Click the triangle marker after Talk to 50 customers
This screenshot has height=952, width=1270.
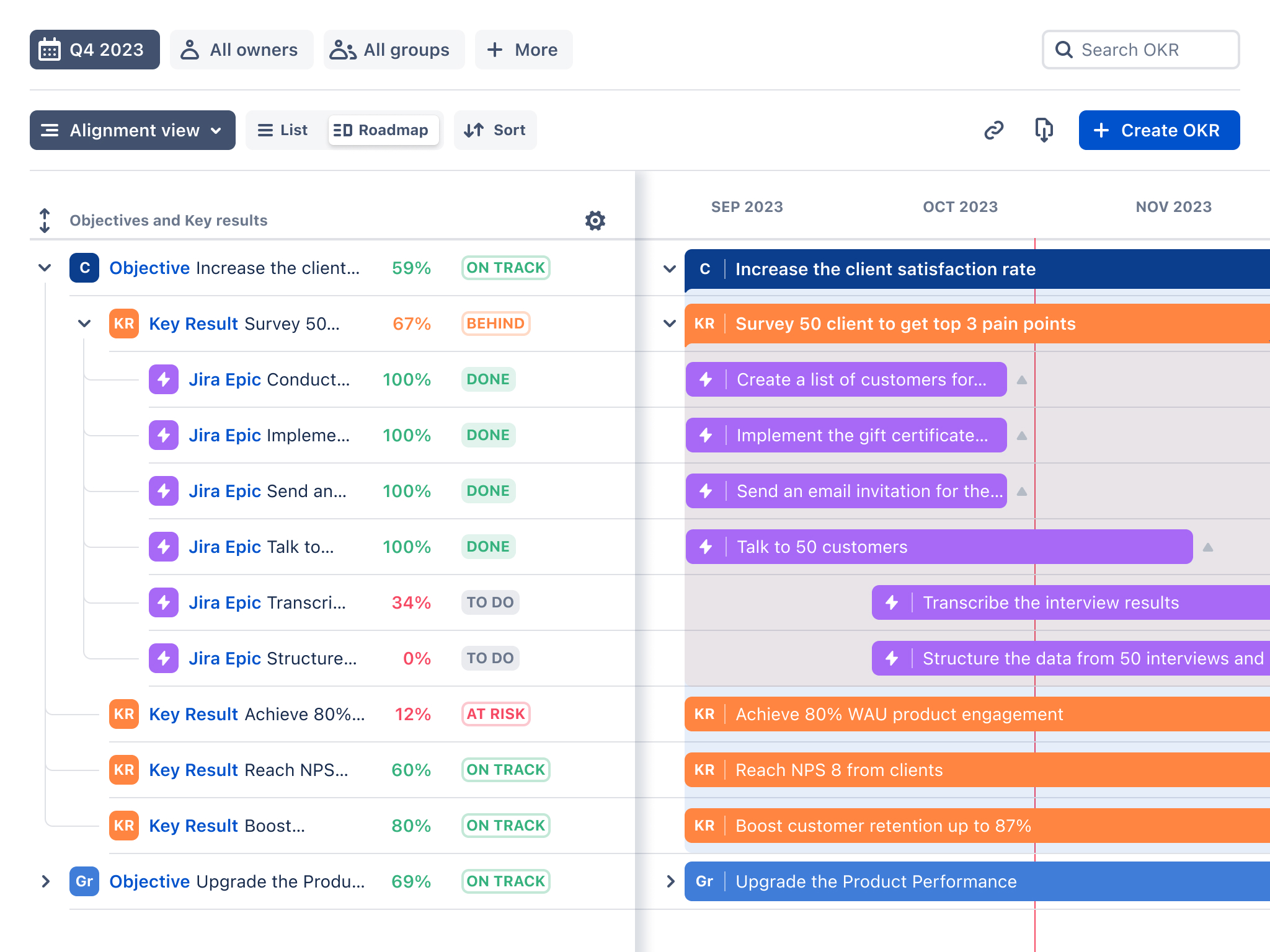[1208, 547]
